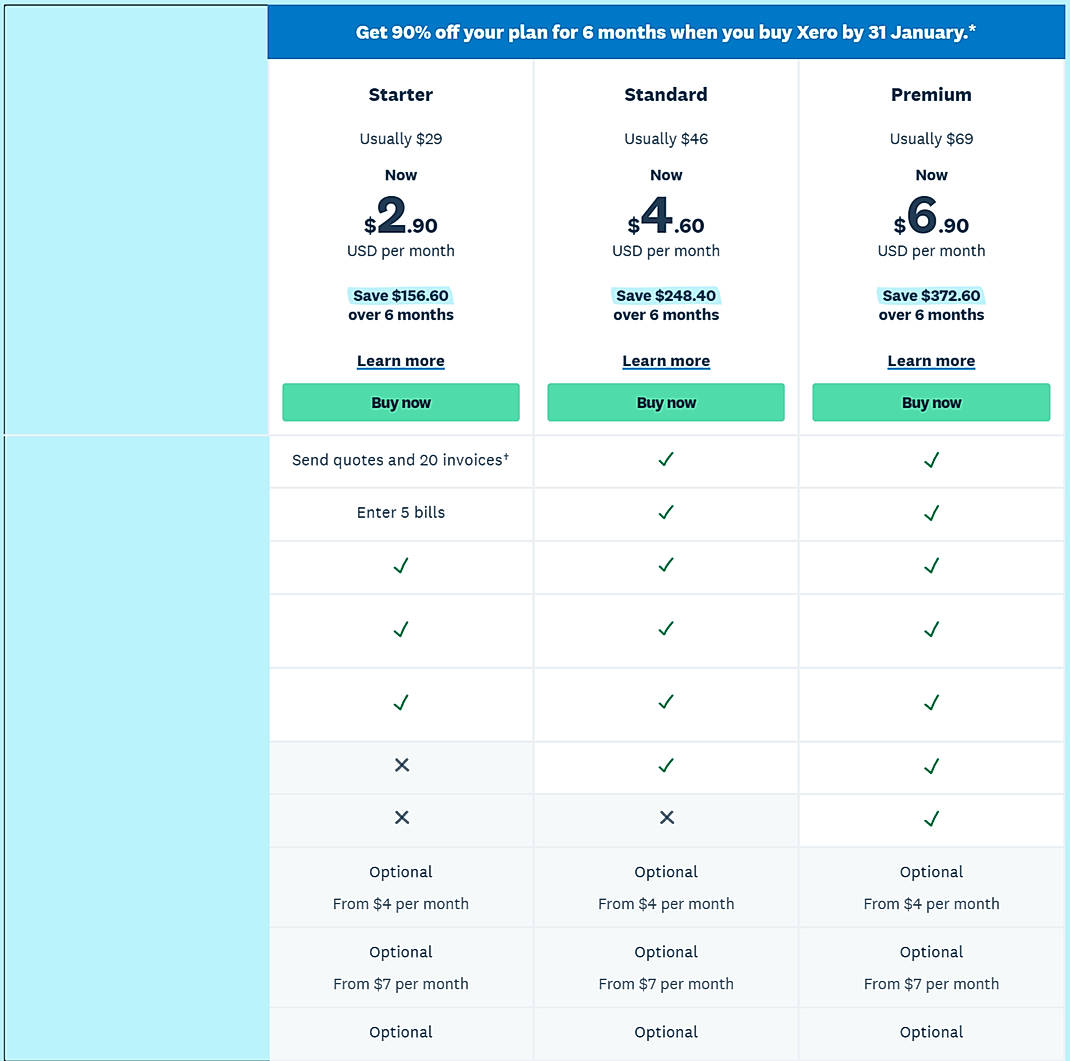The height and width of the screenshot is (1061, 1070).
Task: Click Standard's checkmark in the quotes and invoices row
Action: pyautogui.click(x=666, y=459)
